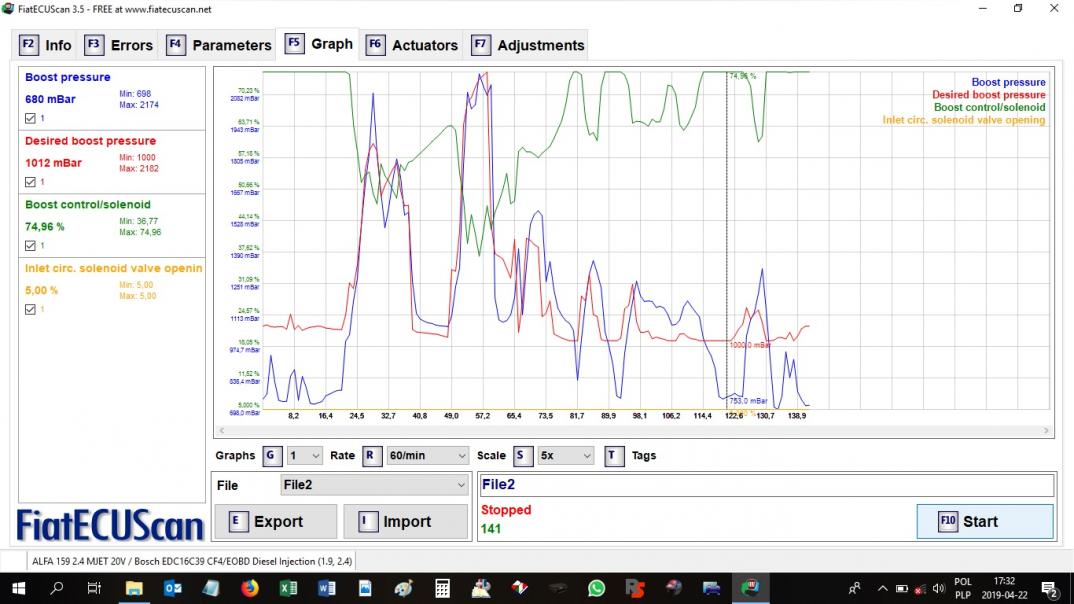Open File Explorer from the taskbar
This screenshot has width=1074, height=604.
pyautogui.click(x=134, y=588)
